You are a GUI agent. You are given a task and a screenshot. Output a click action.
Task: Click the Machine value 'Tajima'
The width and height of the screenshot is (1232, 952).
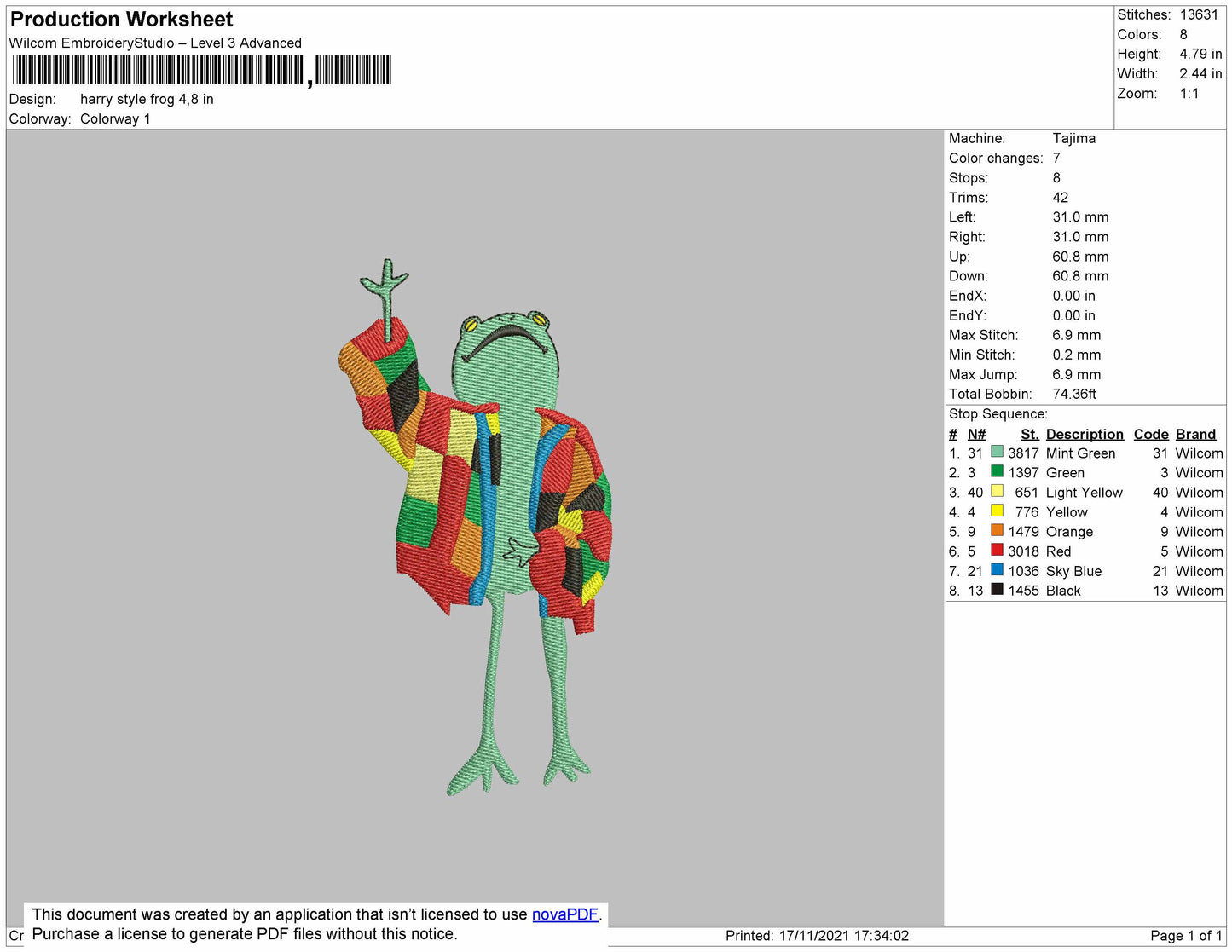point(1074,138)
